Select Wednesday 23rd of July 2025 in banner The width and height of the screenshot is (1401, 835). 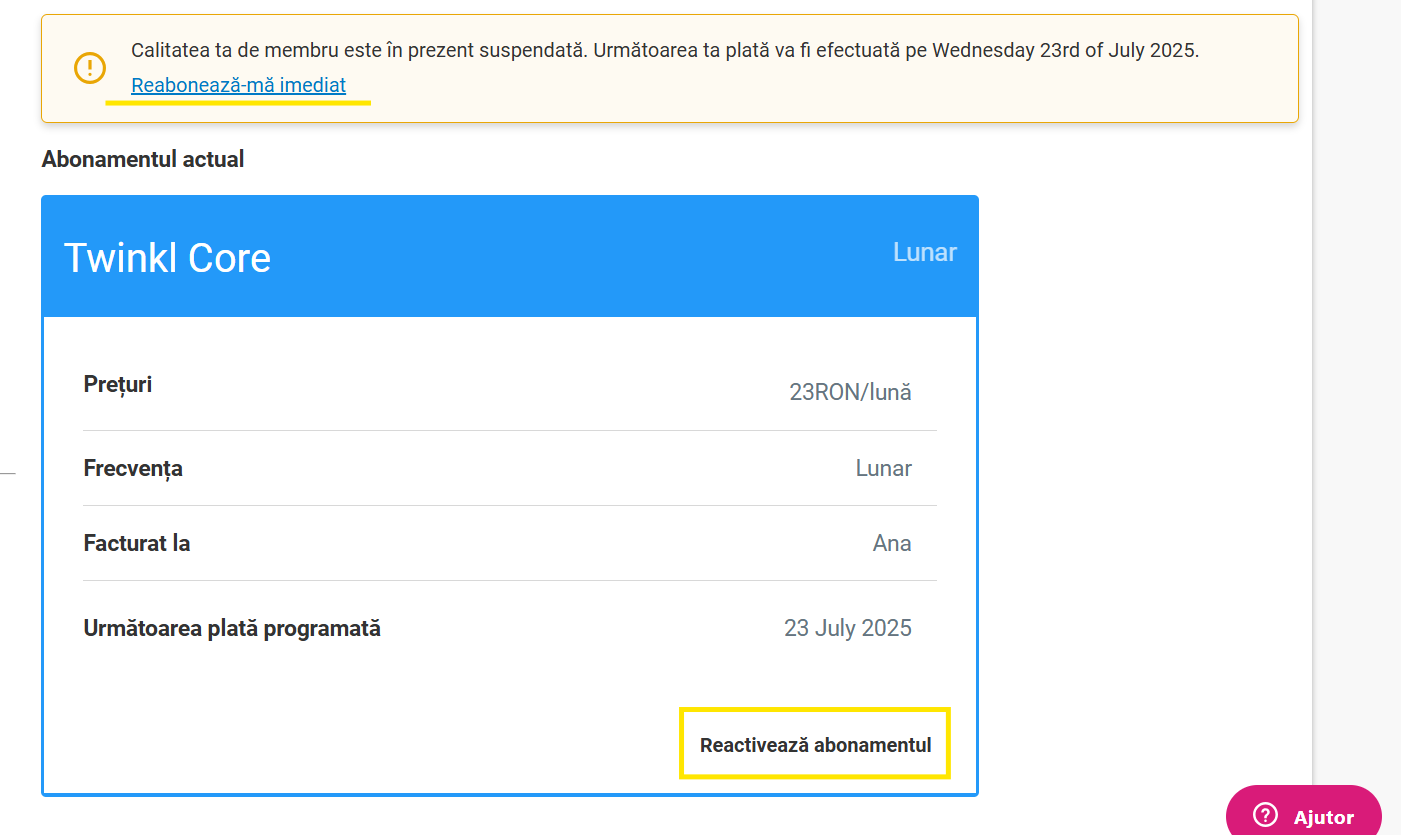click(x=1063, y=50)
